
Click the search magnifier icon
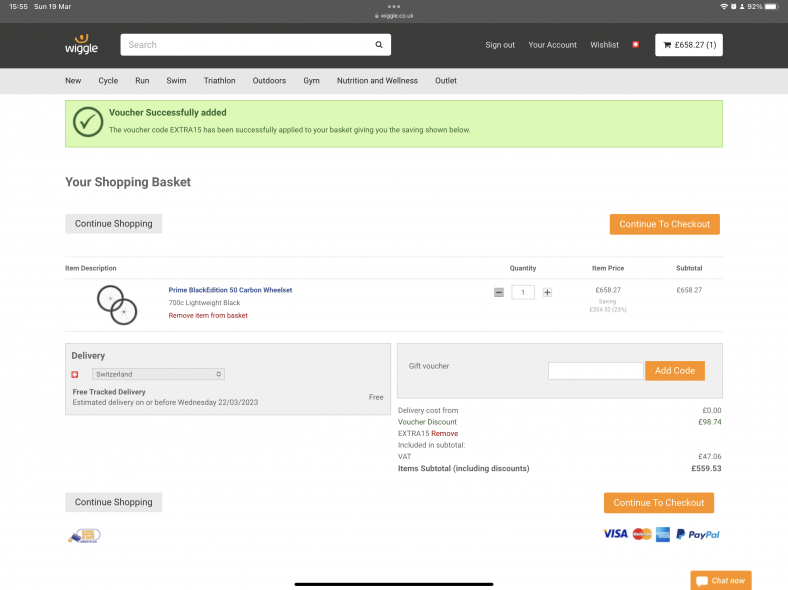379,45
